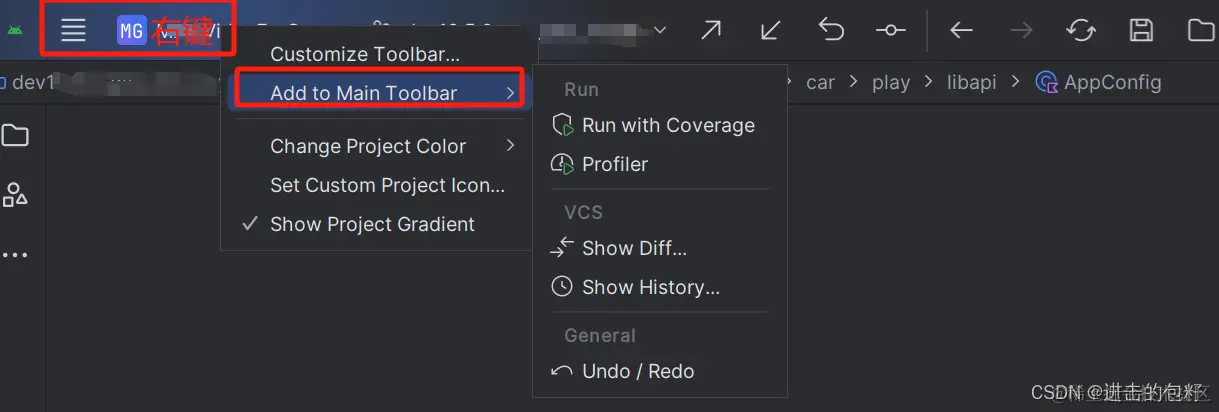The width and height of the screenshot is (1219, 412).
Task: Open the hamburger main menu
Action: pos(73,30)
